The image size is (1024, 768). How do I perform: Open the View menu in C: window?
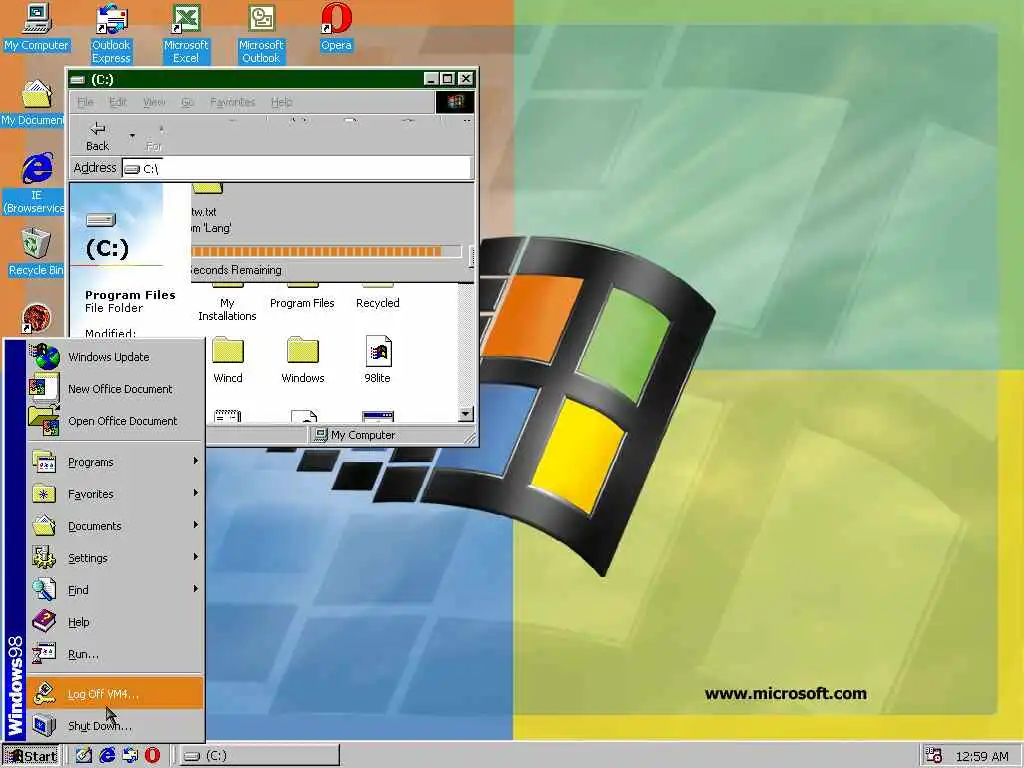(x=153, y=102)
